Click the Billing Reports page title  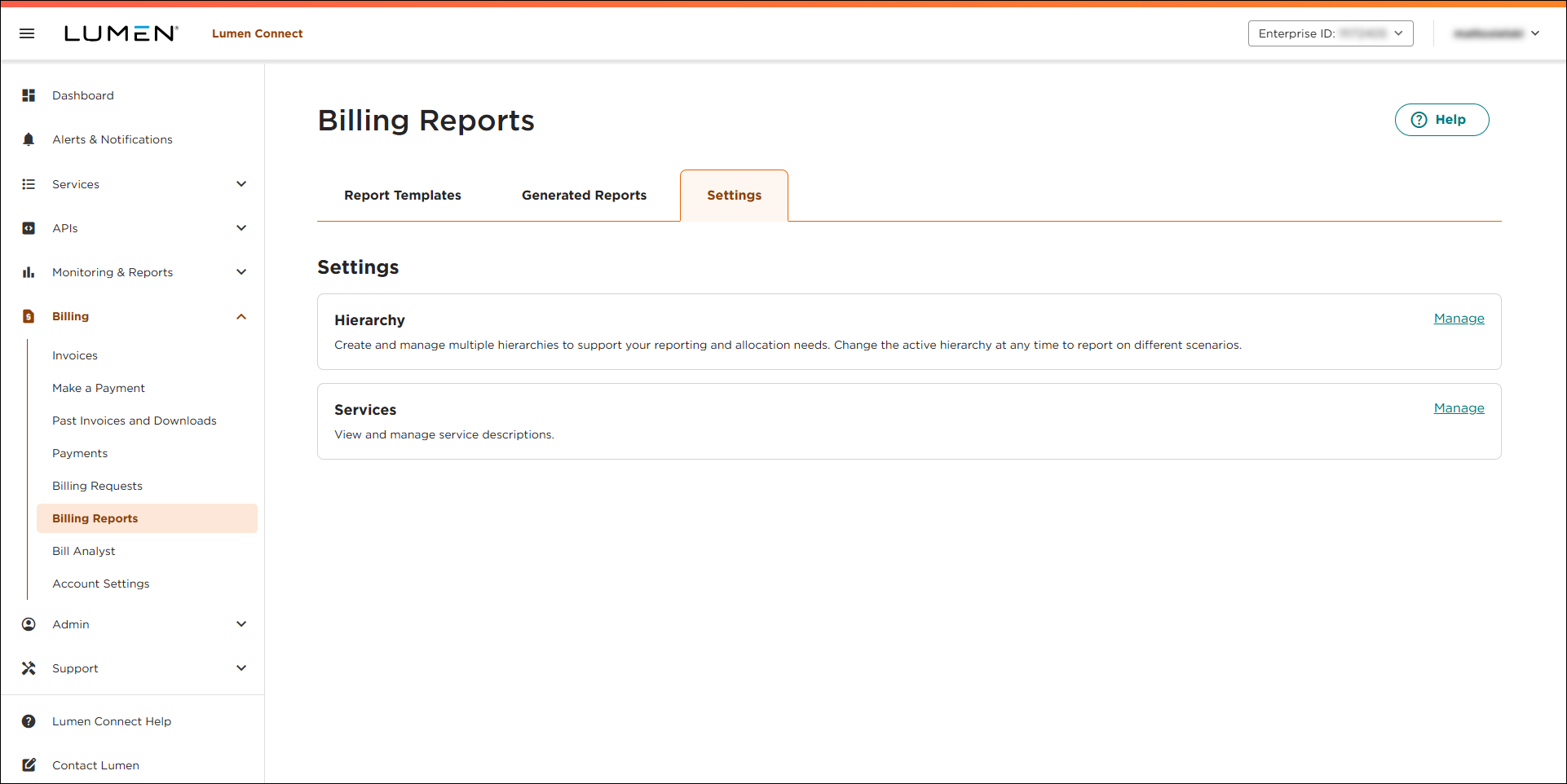pyautogui.click(x=426, y=121)
